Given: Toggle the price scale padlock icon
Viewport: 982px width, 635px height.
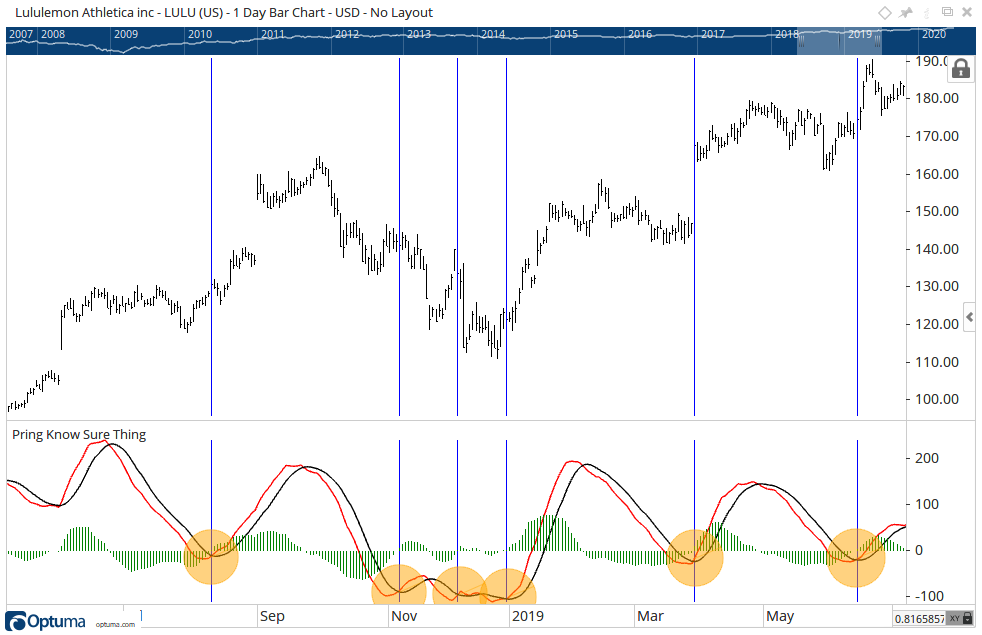Looking at the screenshot, I should 960,68.
